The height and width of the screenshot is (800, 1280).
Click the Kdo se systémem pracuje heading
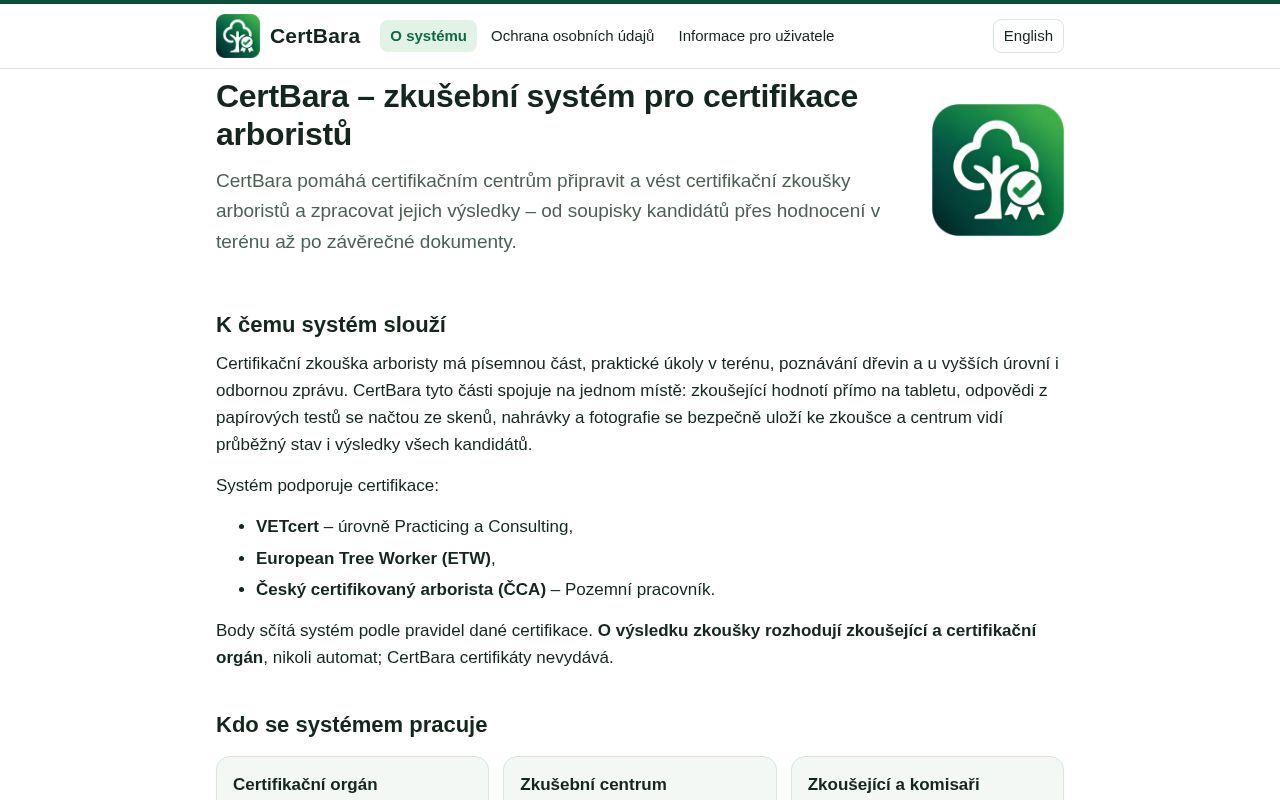pyautogui.click(x=352, y=725)
